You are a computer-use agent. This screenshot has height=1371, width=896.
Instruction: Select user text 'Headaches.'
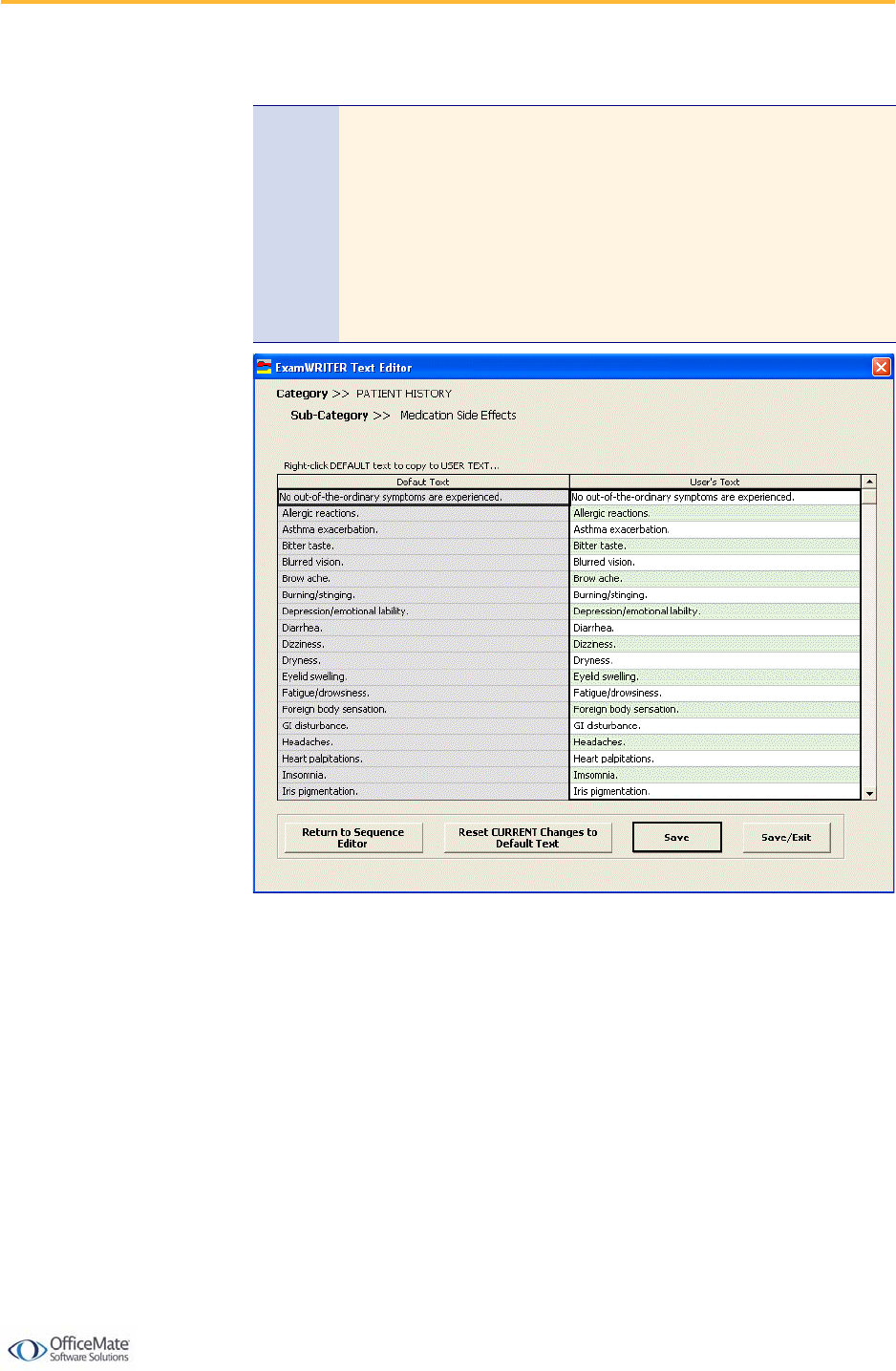click(x=715, y=741)
